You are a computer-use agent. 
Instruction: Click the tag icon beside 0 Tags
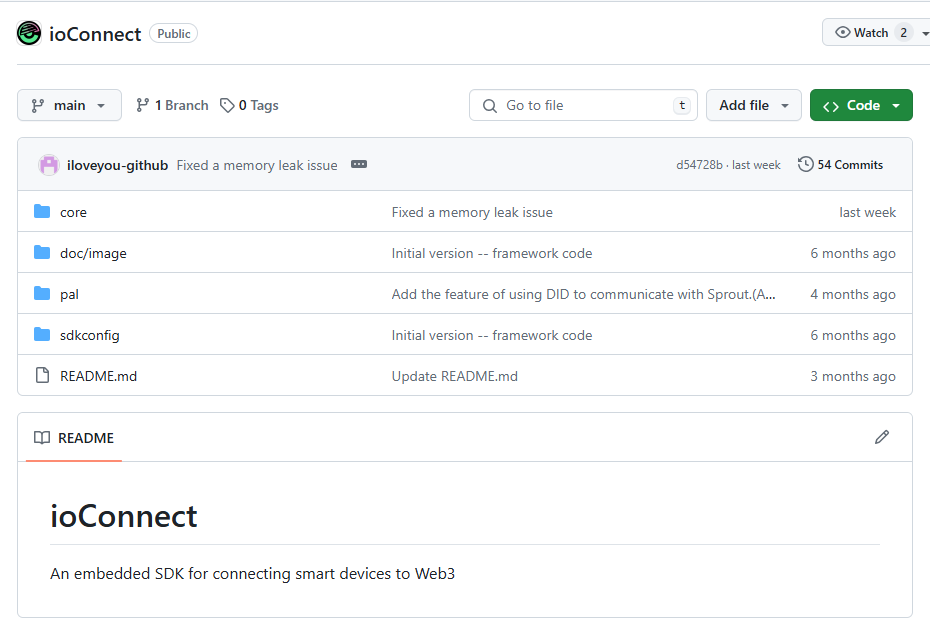[x=227, y=106]
